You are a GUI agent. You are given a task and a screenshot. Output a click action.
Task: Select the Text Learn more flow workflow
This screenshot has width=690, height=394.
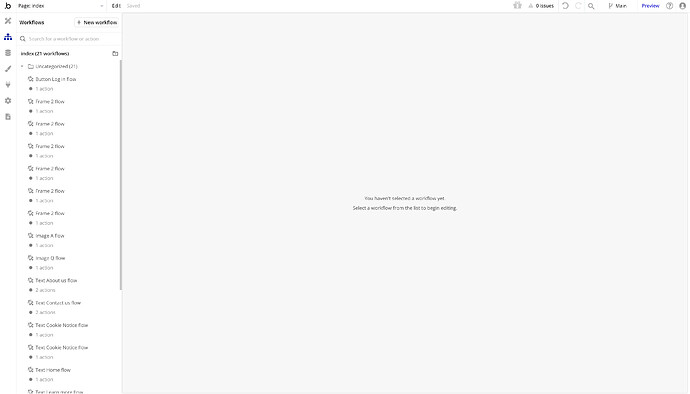[59, 391]
